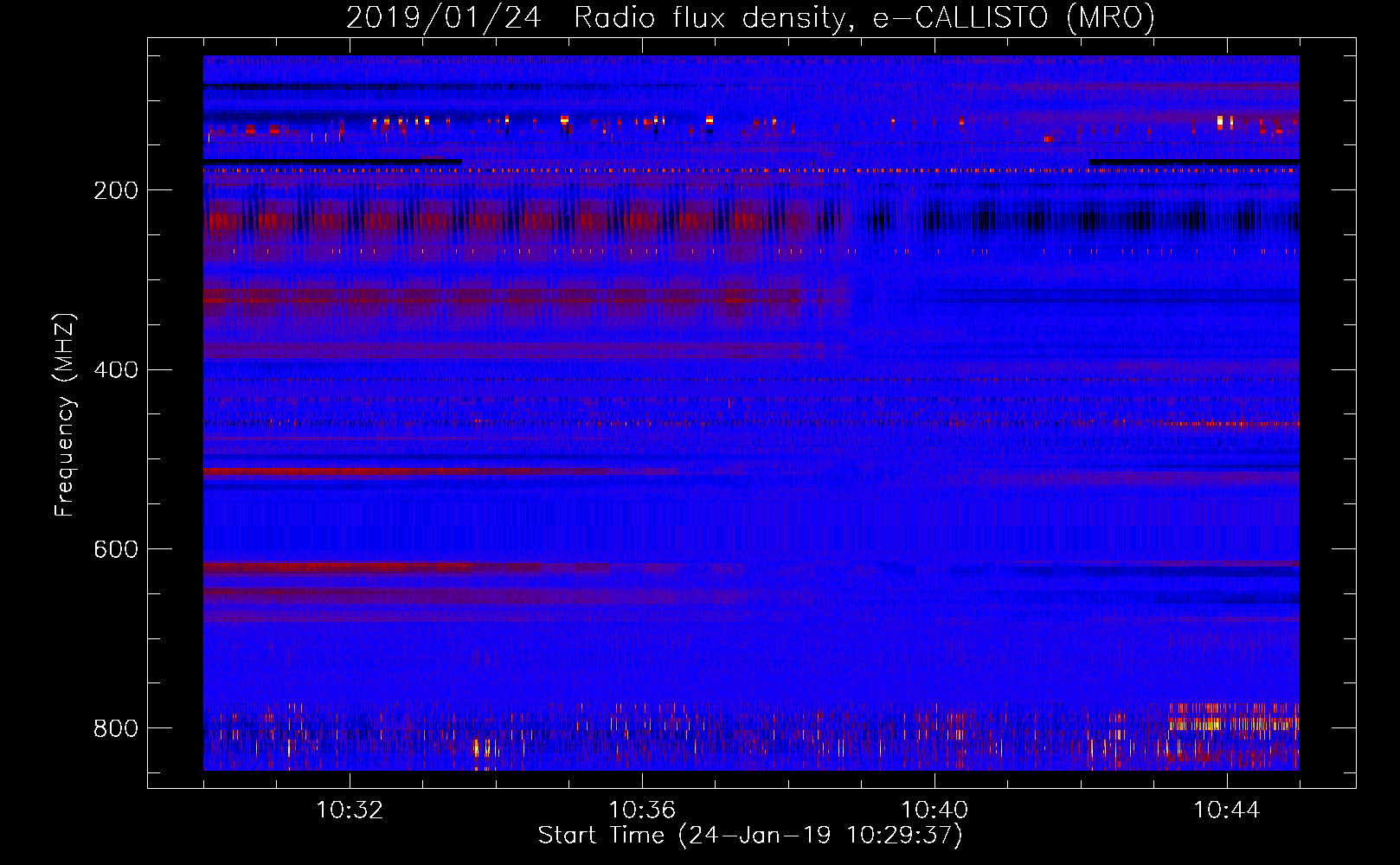Click the 10:36 time tick label
Image resolution: width=1400 pixels, height=865 pixels.
(x=642, y=810)
